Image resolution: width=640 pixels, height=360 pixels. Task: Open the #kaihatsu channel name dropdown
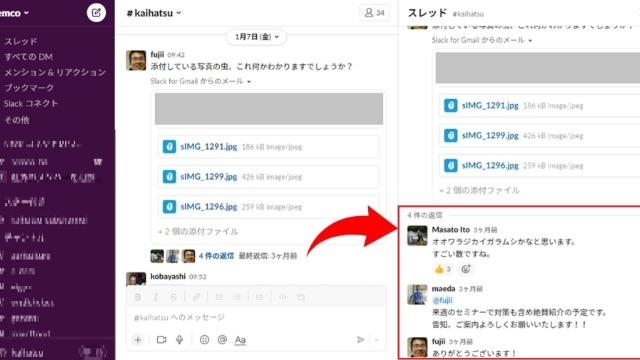point(154,13)
